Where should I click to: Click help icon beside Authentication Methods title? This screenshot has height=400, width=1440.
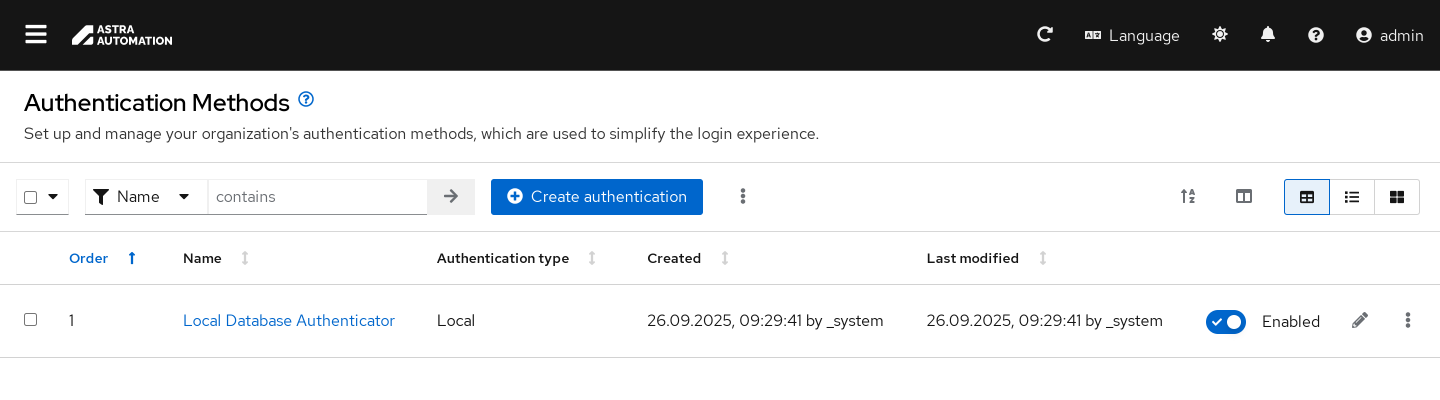coord(307,100)
